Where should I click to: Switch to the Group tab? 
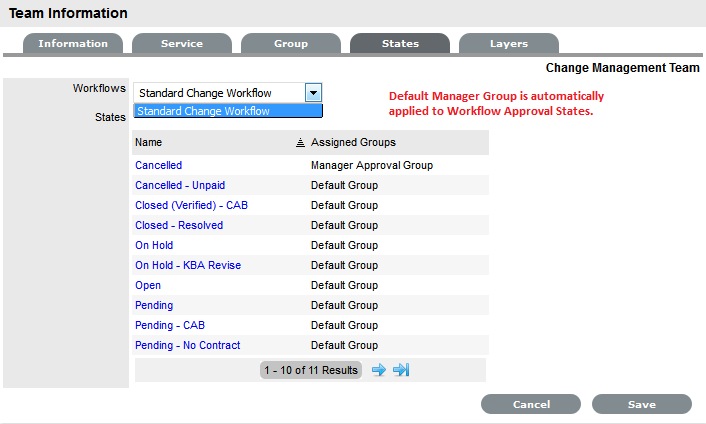[x=291, y=44]
